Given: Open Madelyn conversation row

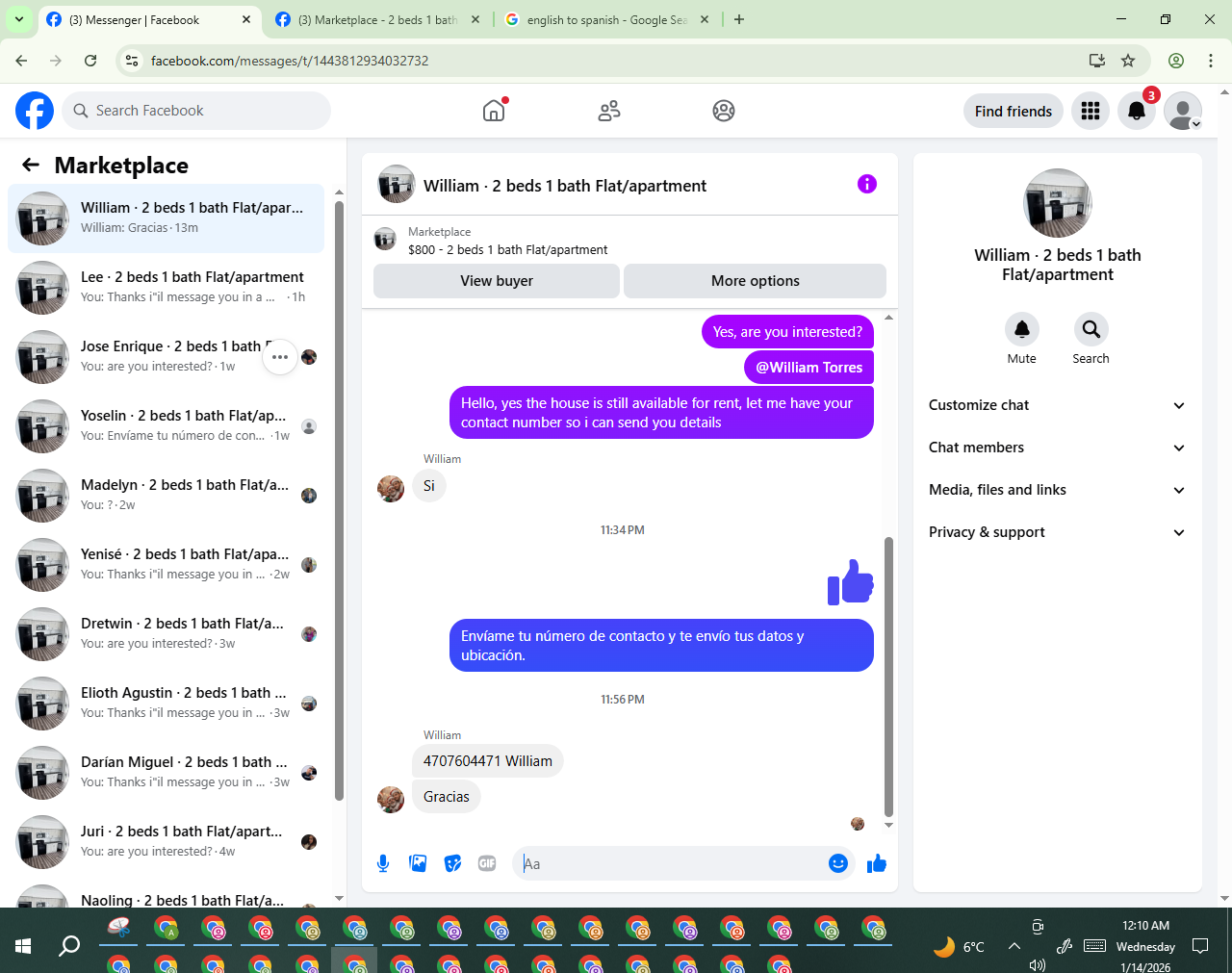Looking at the screenshot, I should click(166, 496).
